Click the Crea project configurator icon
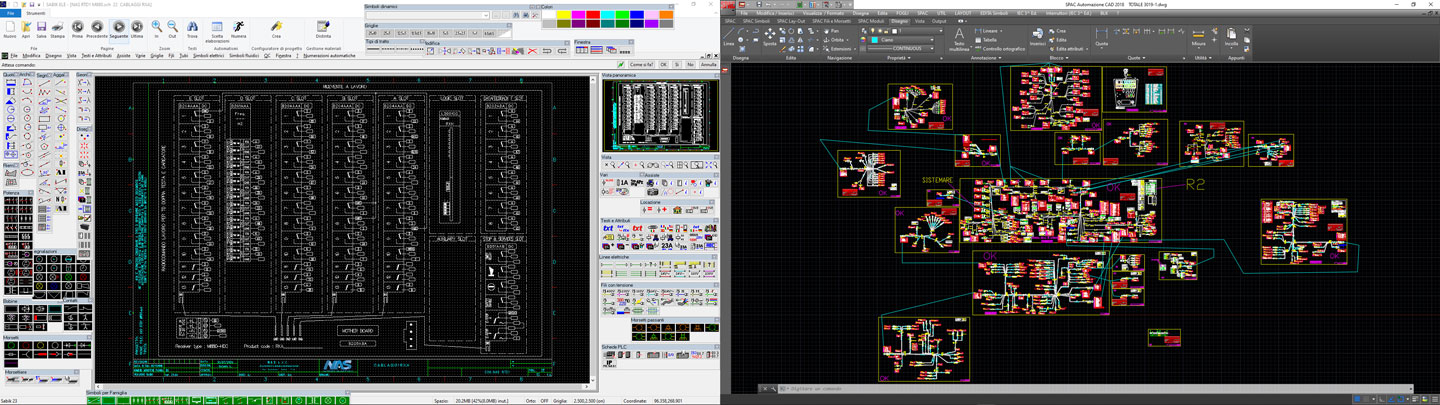 click(x=276, y=27)
